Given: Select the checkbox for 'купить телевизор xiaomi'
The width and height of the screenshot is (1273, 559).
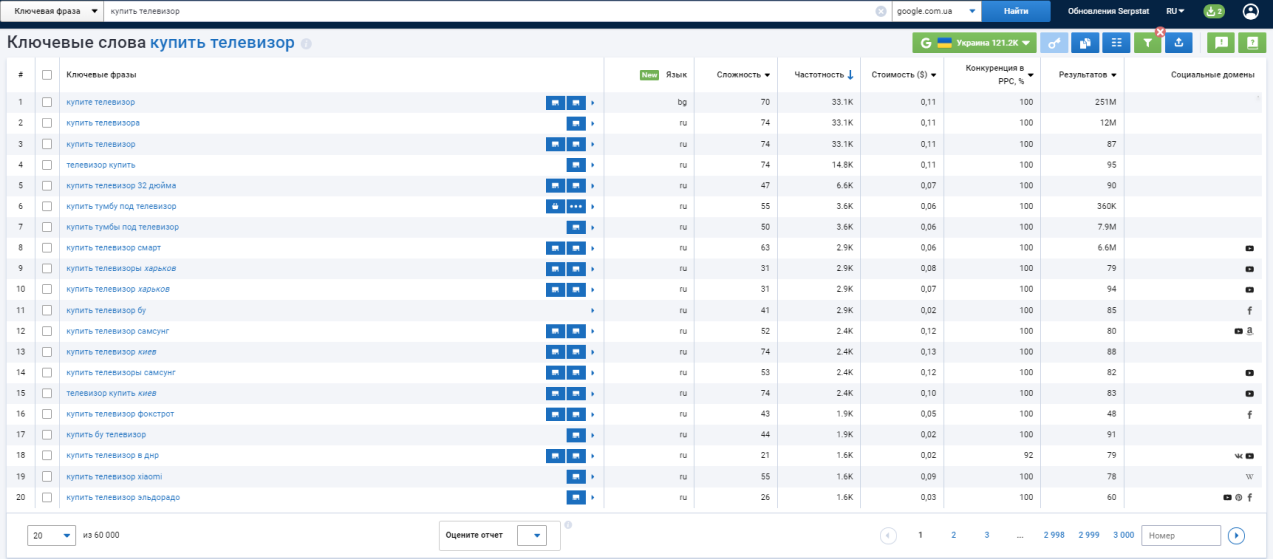Looking at the screenshot, I should [47, 477].
